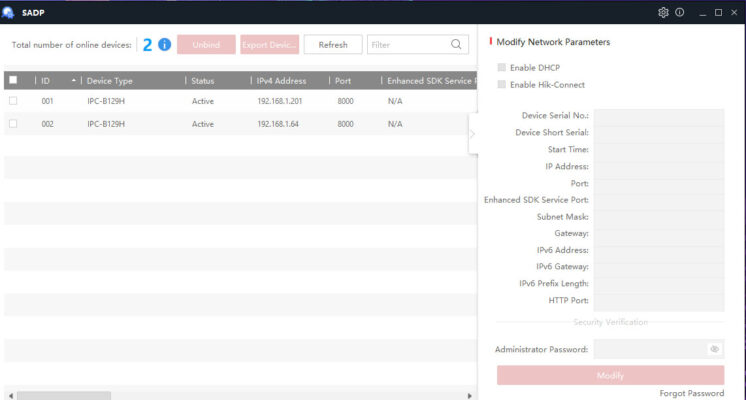Click N/A in row 001
746x400 pixels.
pos(395,101)
